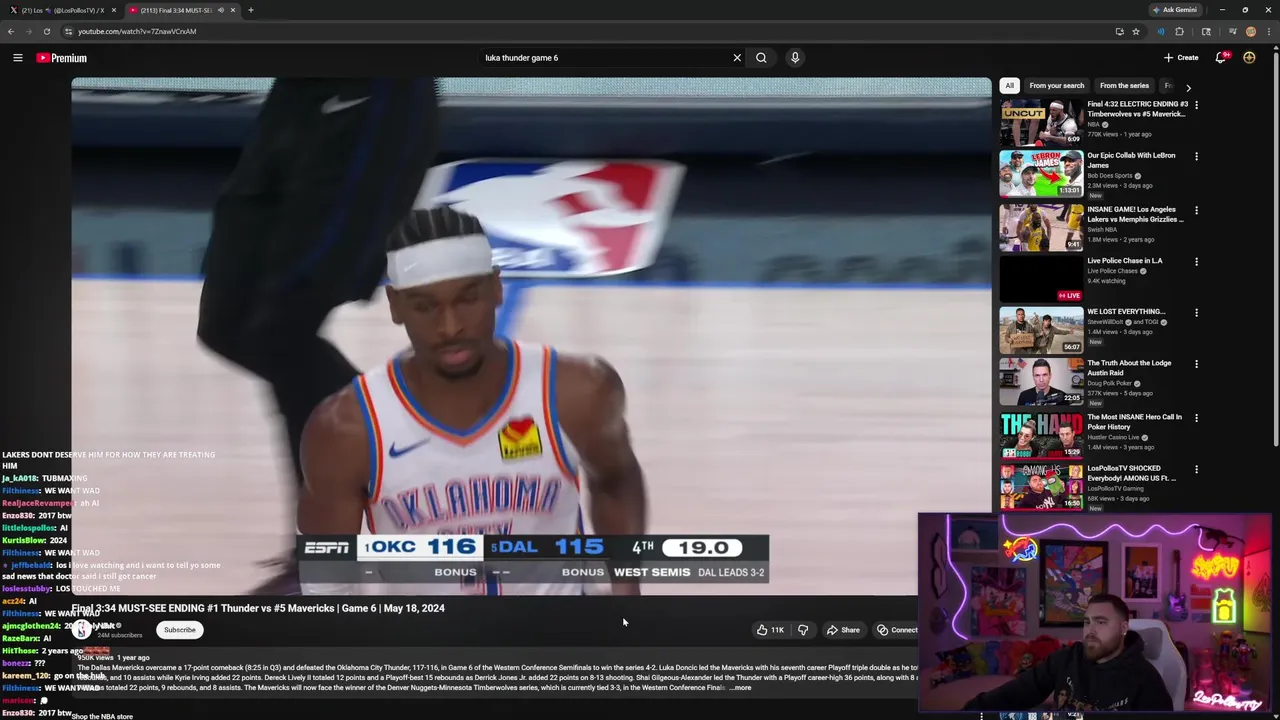Reload the page

click(x=46, y=31)
